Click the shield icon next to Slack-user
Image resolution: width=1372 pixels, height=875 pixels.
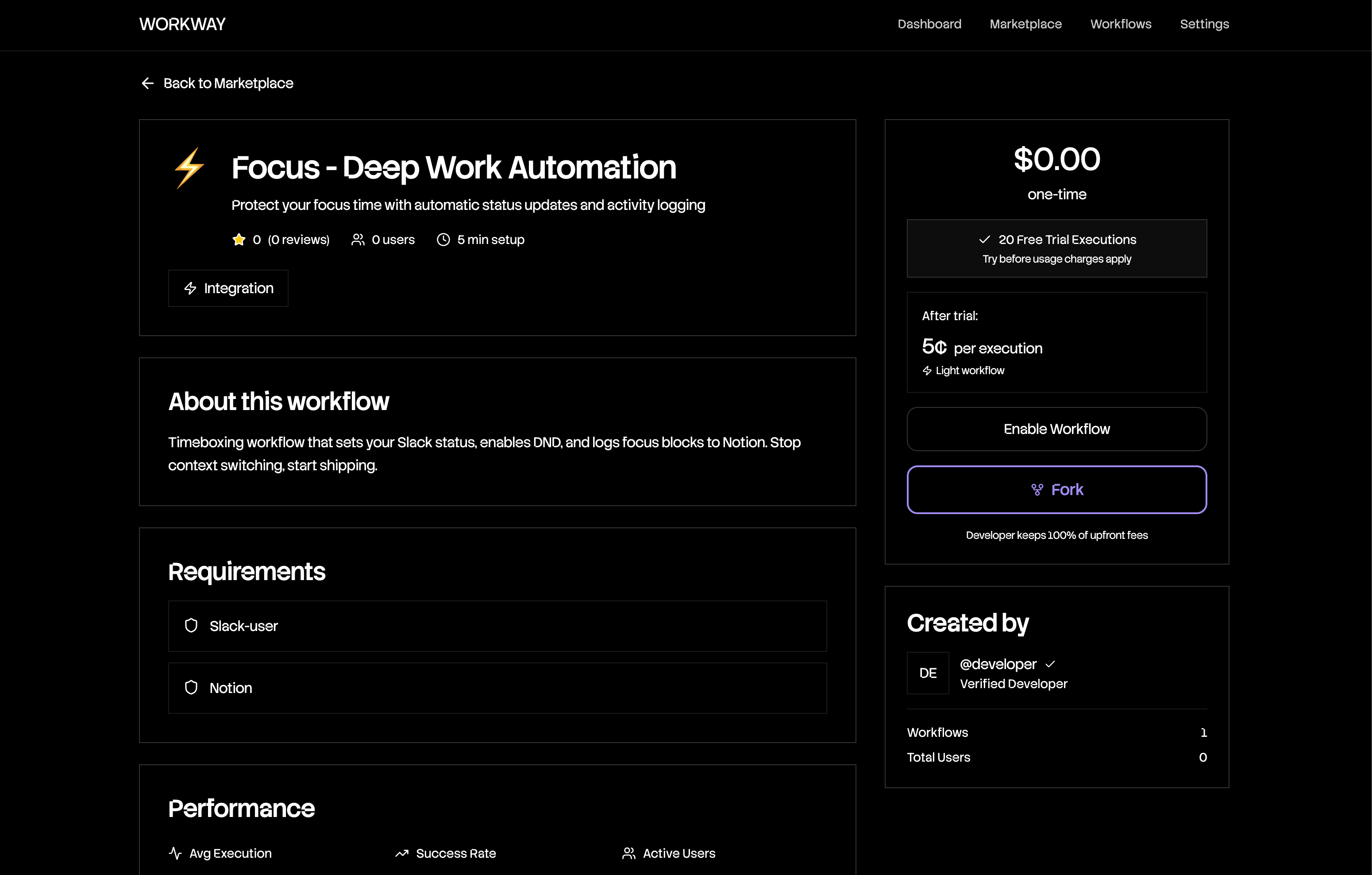pos(192,625)
